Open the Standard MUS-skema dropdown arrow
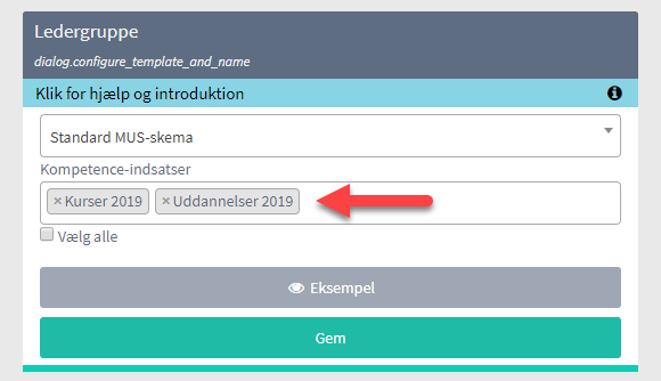This screenshot has height=381, width=661. (608, 131)
